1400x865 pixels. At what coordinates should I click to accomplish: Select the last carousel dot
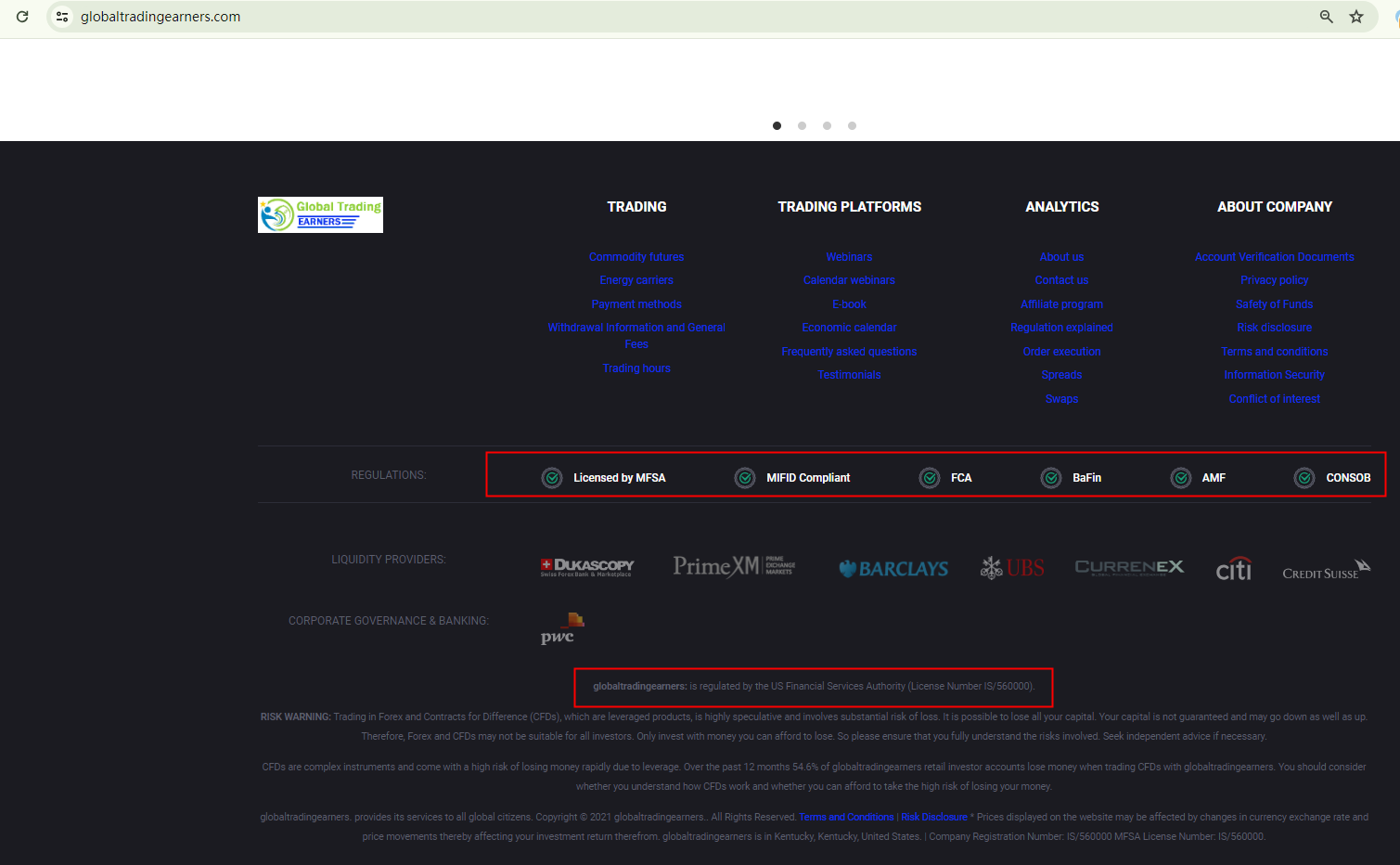tap(852, 125)
